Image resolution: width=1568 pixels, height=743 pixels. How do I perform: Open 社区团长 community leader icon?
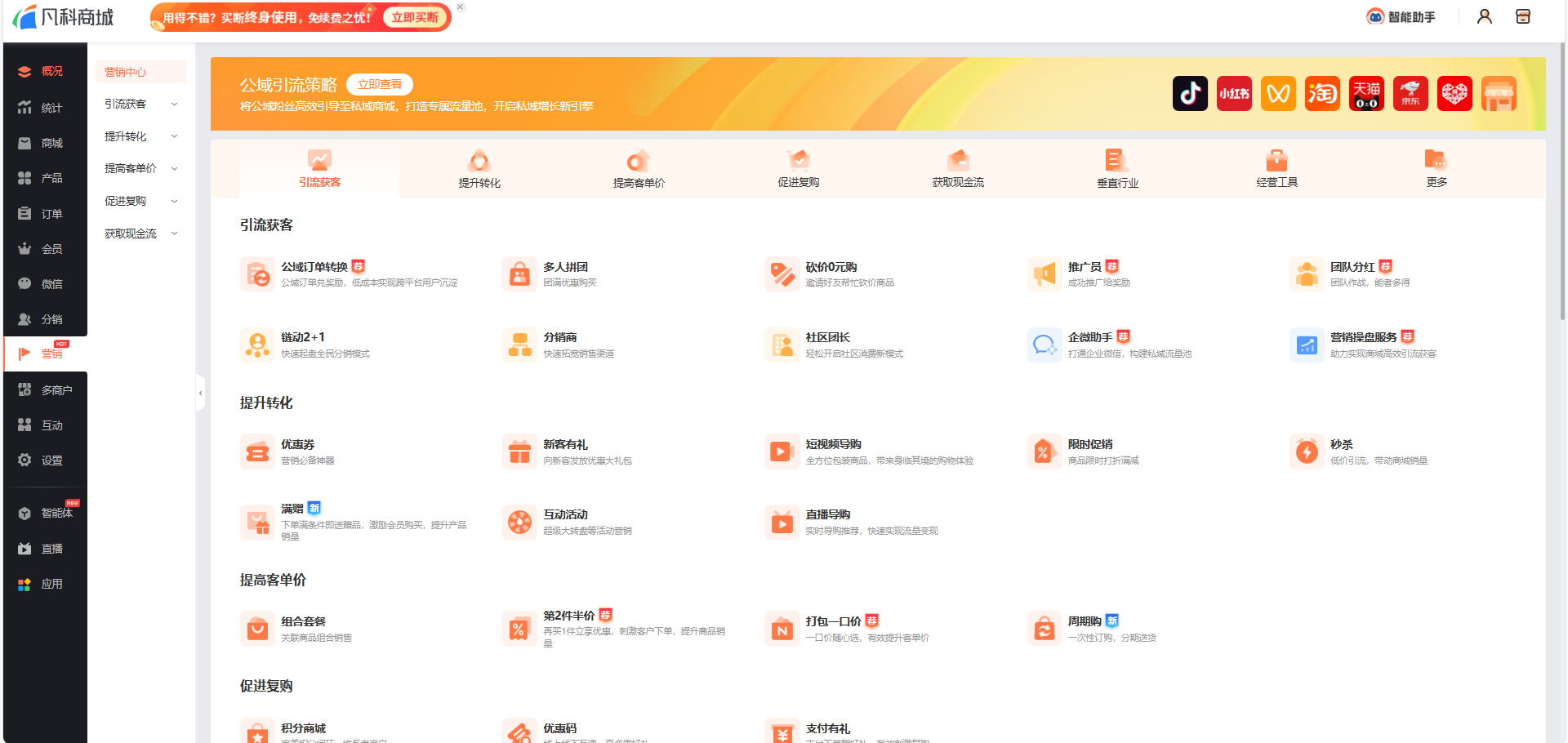782,345
